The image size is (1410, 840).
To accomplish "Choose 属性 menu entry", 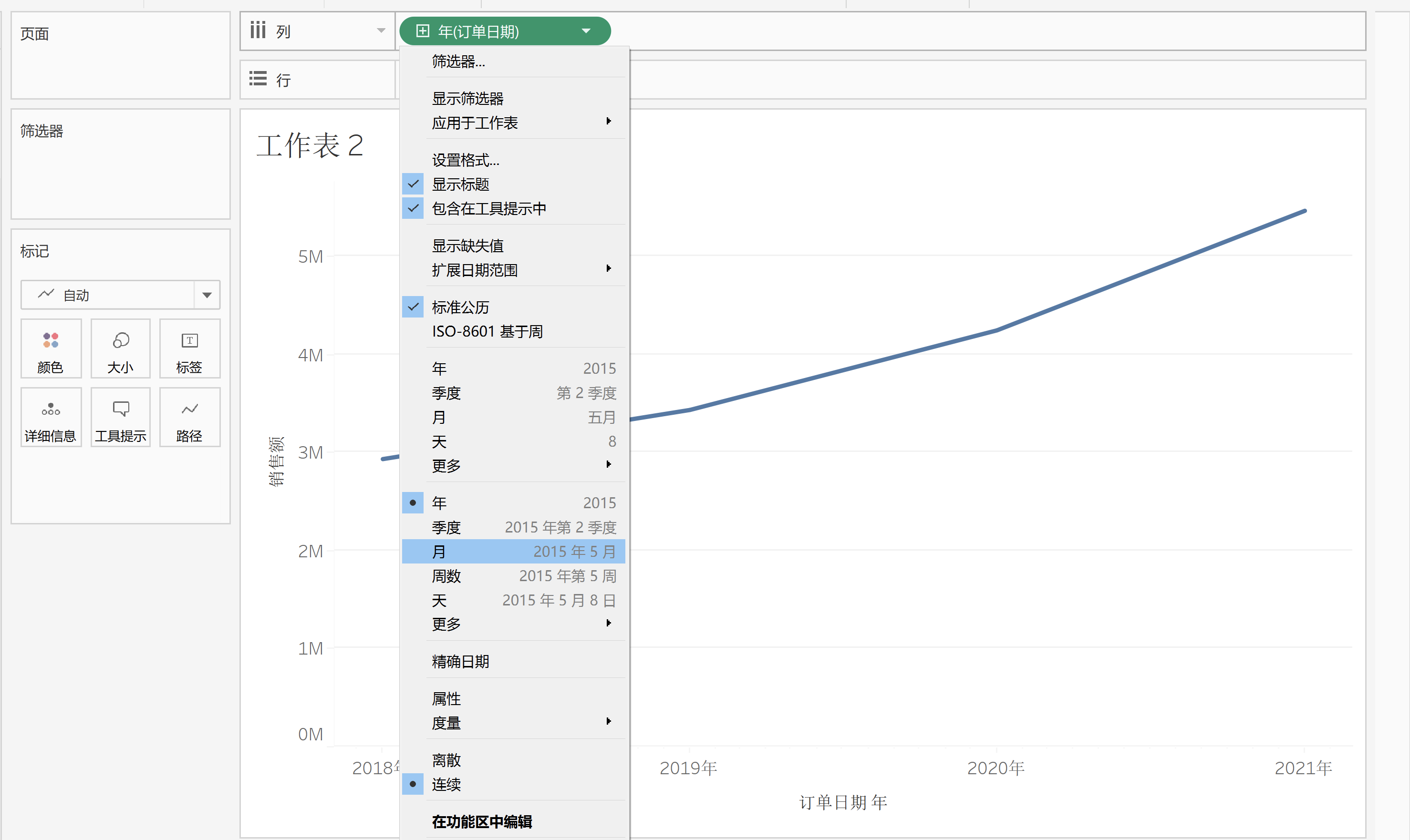I will click(x=514, y=699).
